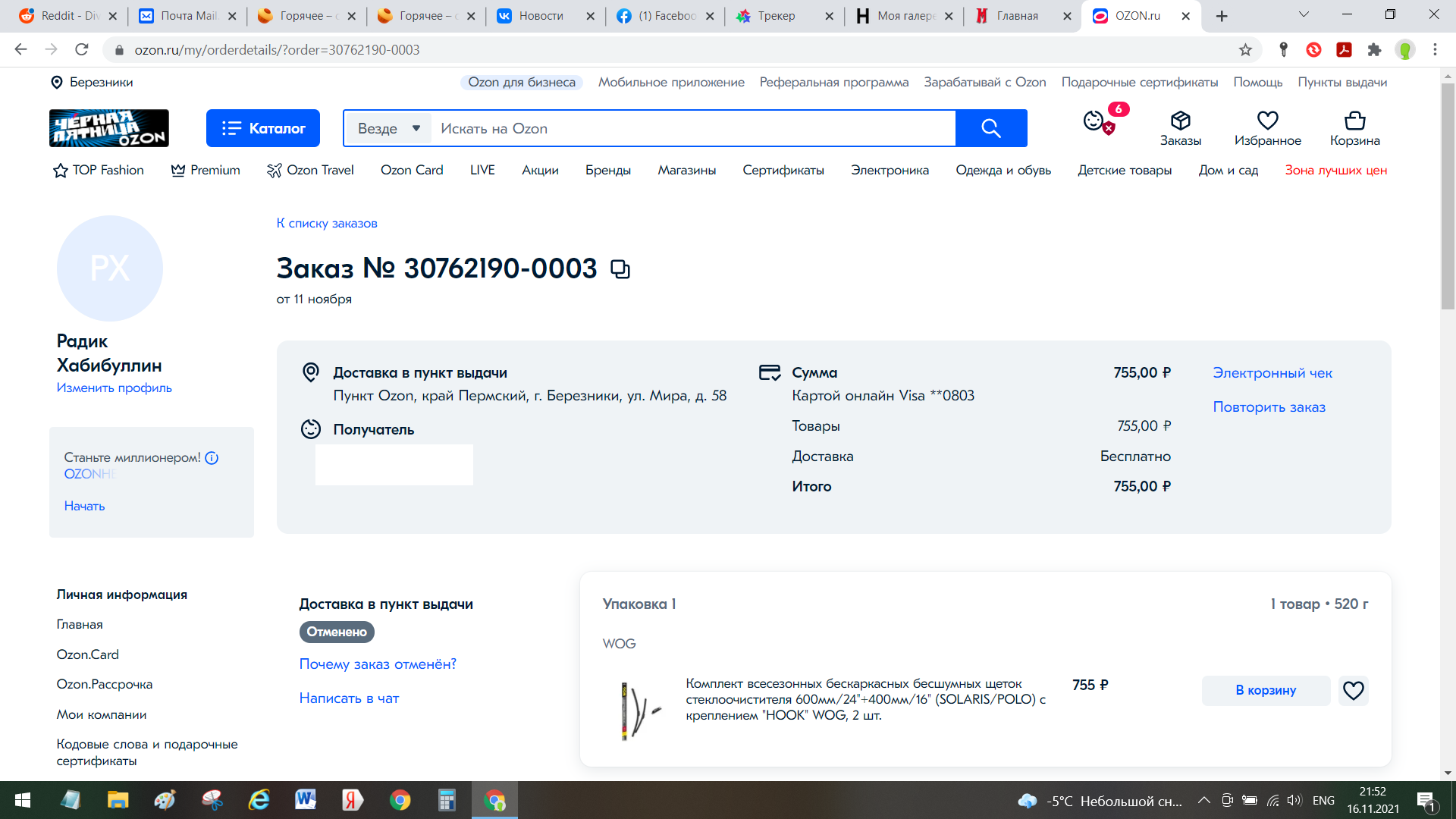The image size is (1456, 819).
Task: Click the Искать на Ozon search field
Action: click(690, 128)
